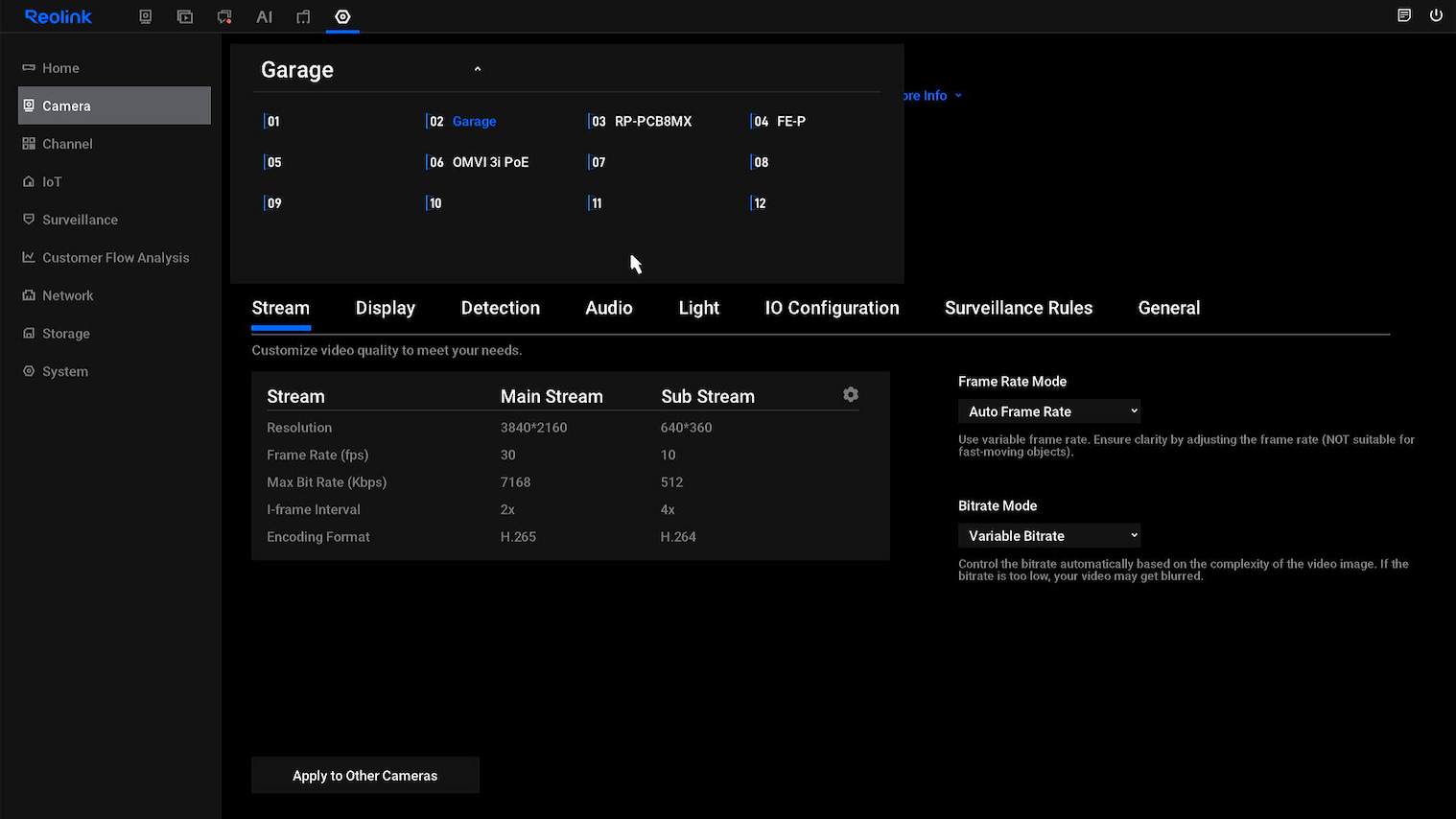Collapse the Garage camera selector
This screenshot has height=819, width=1456.
pos(478,69)
